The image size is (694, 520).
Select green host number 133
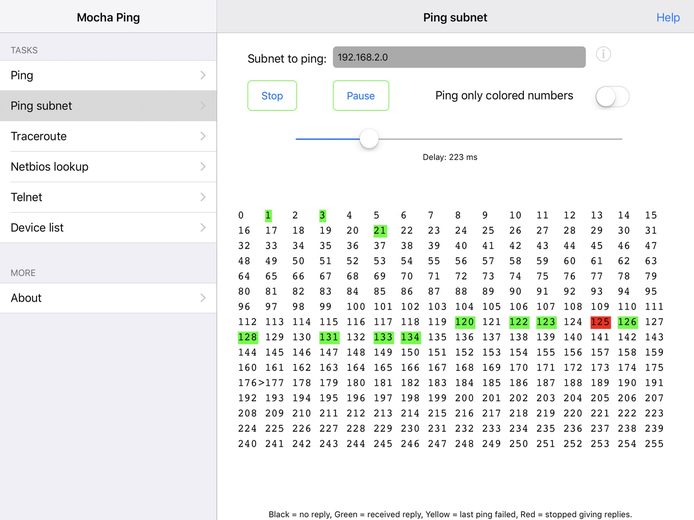[x=383, y=337]
